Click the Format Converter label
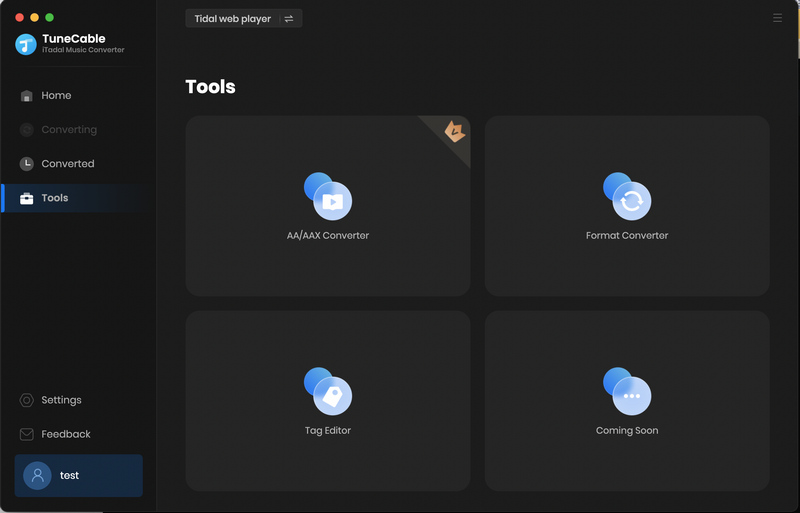800x513 pixels. click(627, 236)
